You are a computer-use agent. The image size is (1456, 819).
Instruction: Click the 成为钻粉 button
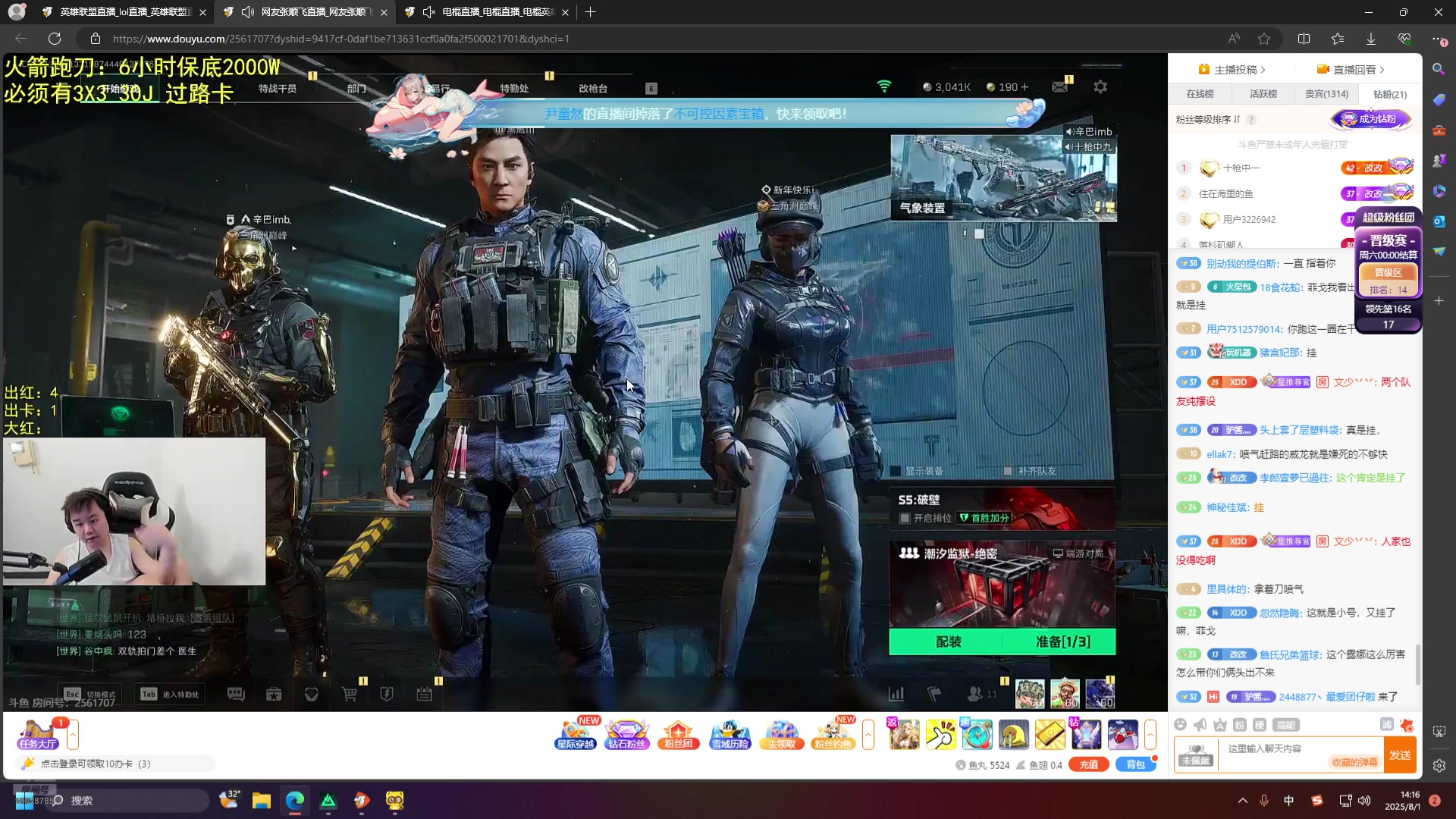[x=1372, y=119]
